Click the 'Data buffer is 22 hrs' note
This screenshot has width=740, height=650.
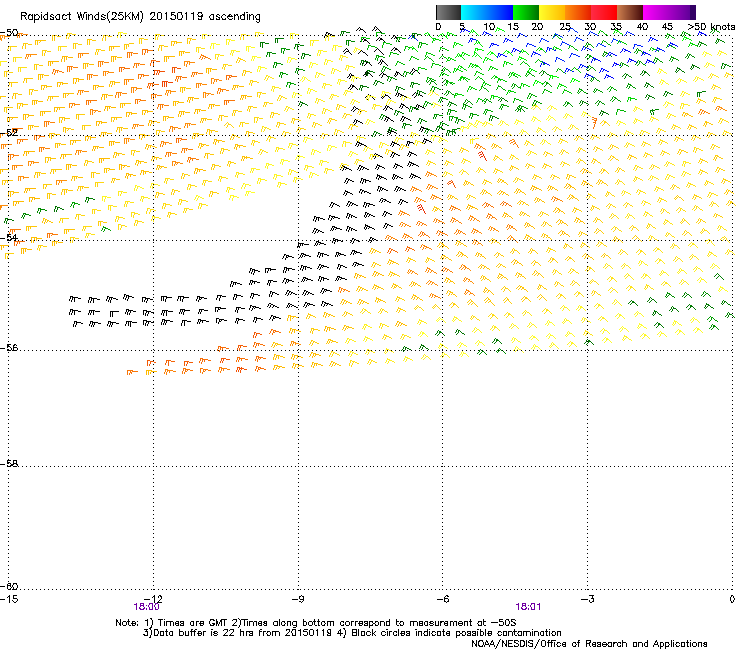point(352,633)
